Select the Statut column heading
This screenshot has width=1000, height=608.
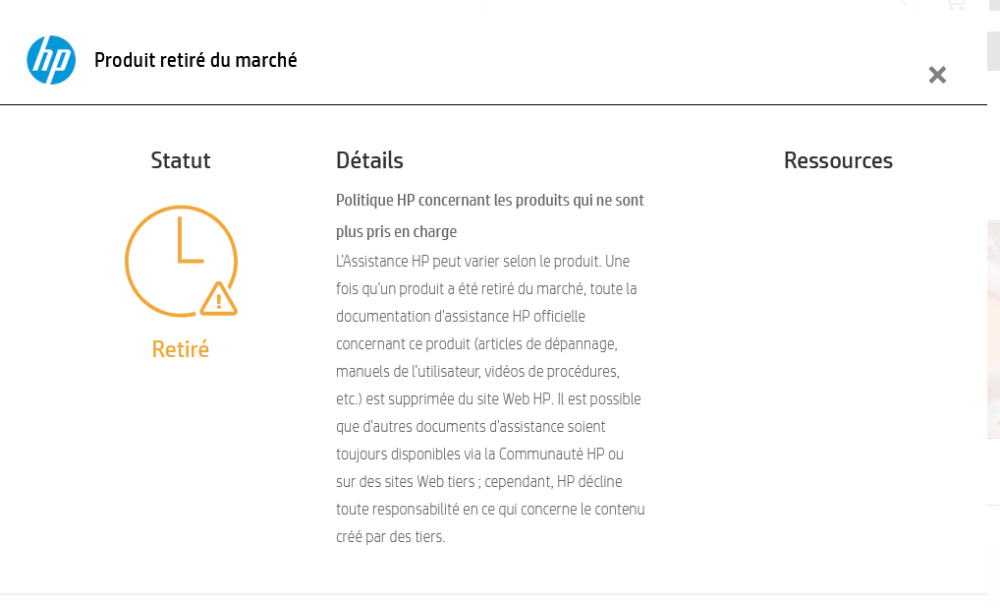click(180, 160)
